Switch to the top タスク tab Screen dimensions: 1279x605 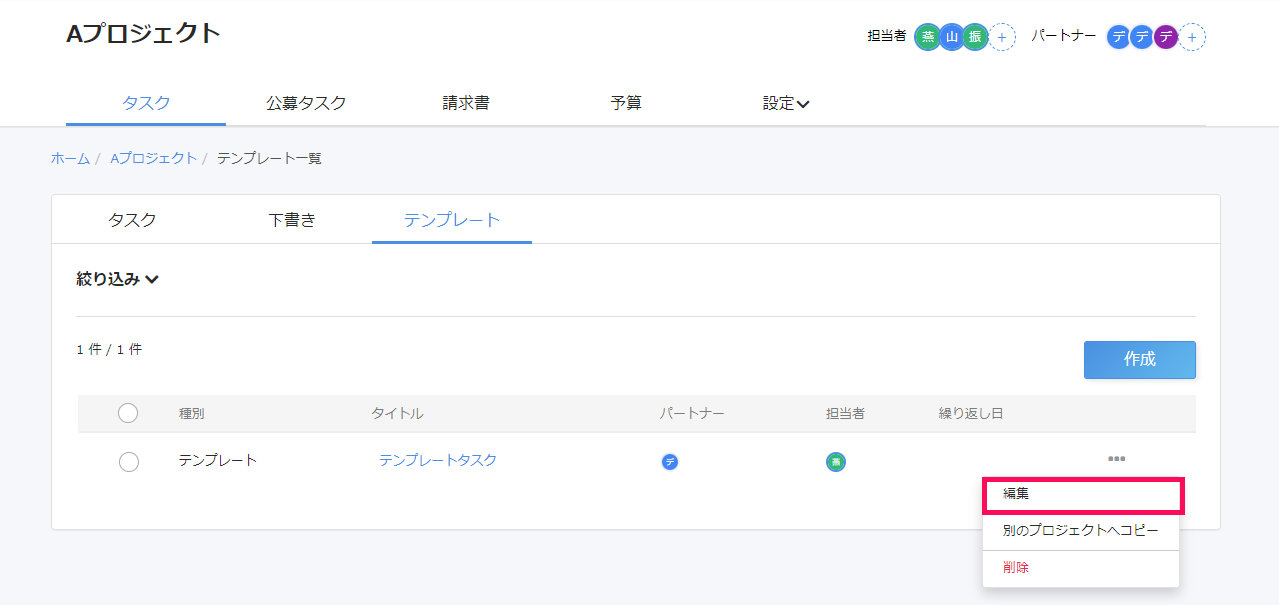click(x=146, y=103)
